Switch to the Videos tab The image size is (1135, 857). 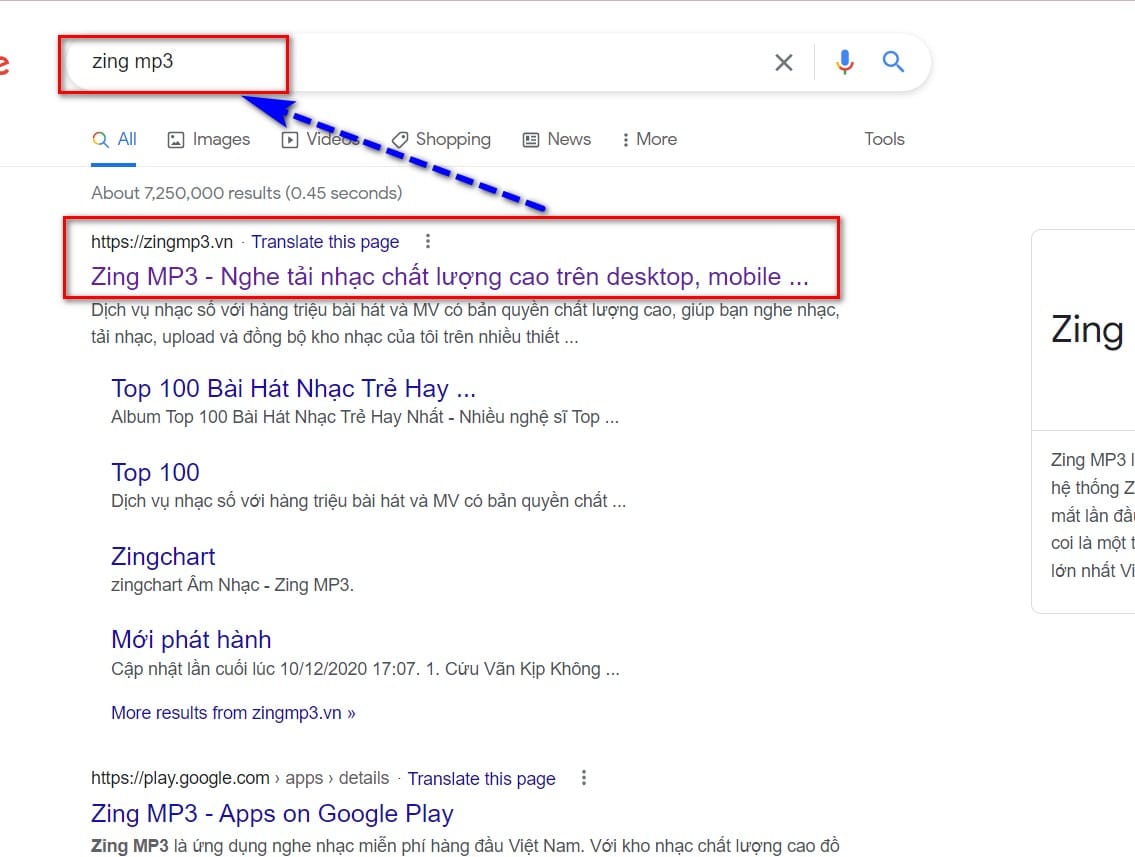321,139
